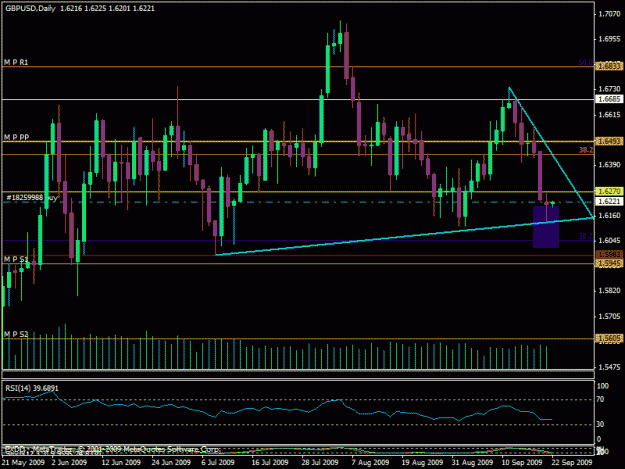Screen dimensions: 625x469
Task: Click the 6 Jul 2009 date label
Action: pos(218,463)
